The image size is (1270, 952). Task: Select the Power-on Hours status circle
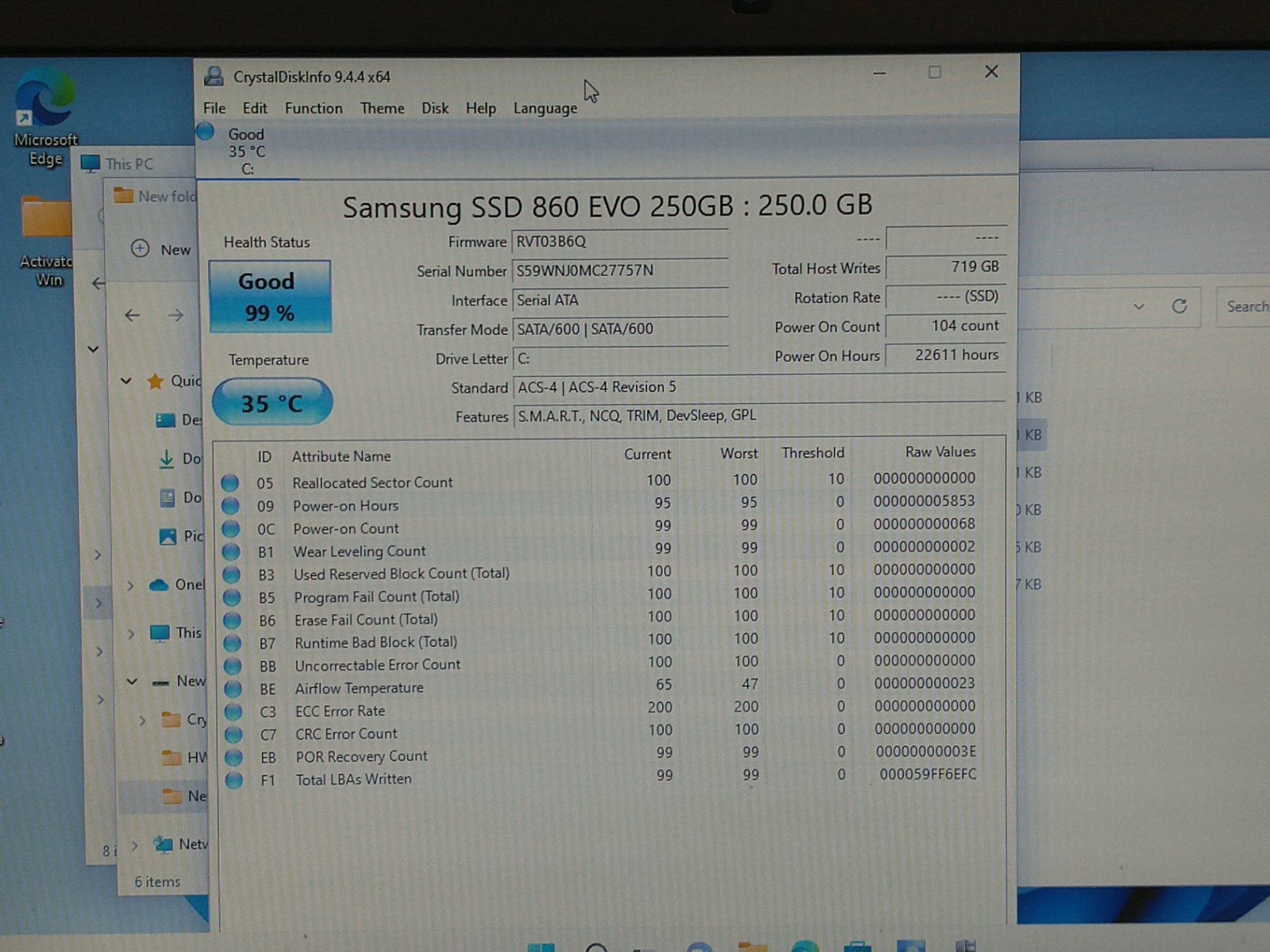(x=230, y=505)
